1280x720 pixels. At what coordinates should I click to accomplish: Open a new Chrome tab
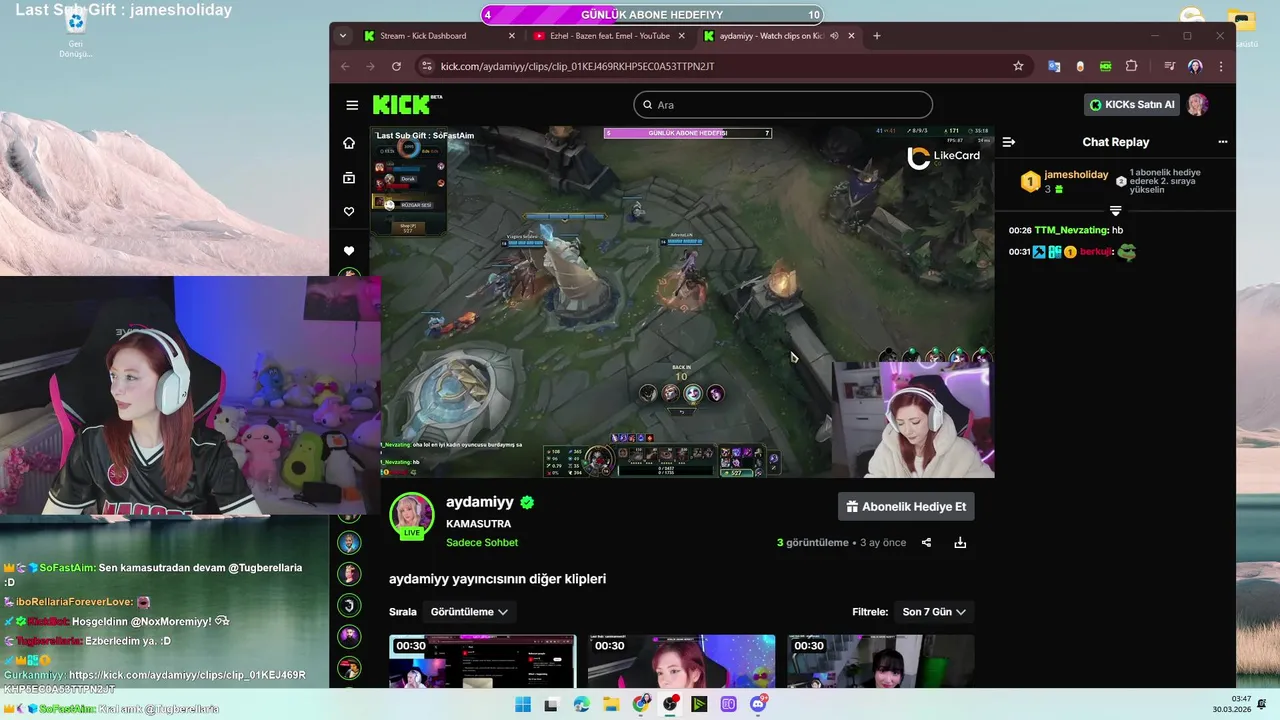877,36
